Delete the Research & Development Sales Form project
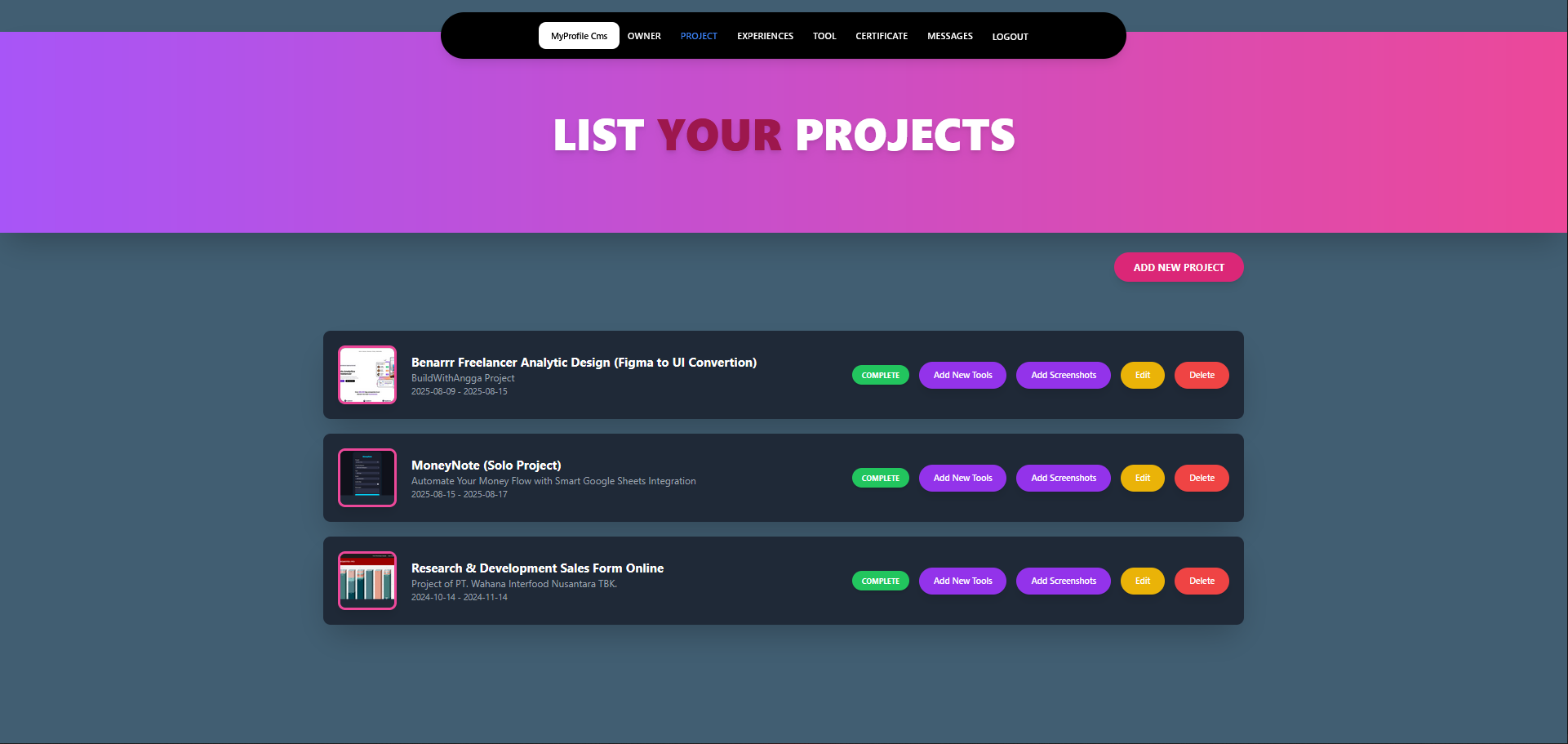The image size is (1568, 744). pos(1202,581)
